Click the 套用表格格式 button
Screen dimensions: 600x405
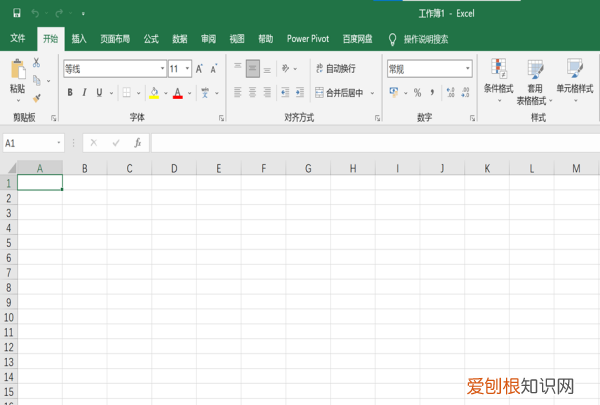coord(535,82)
